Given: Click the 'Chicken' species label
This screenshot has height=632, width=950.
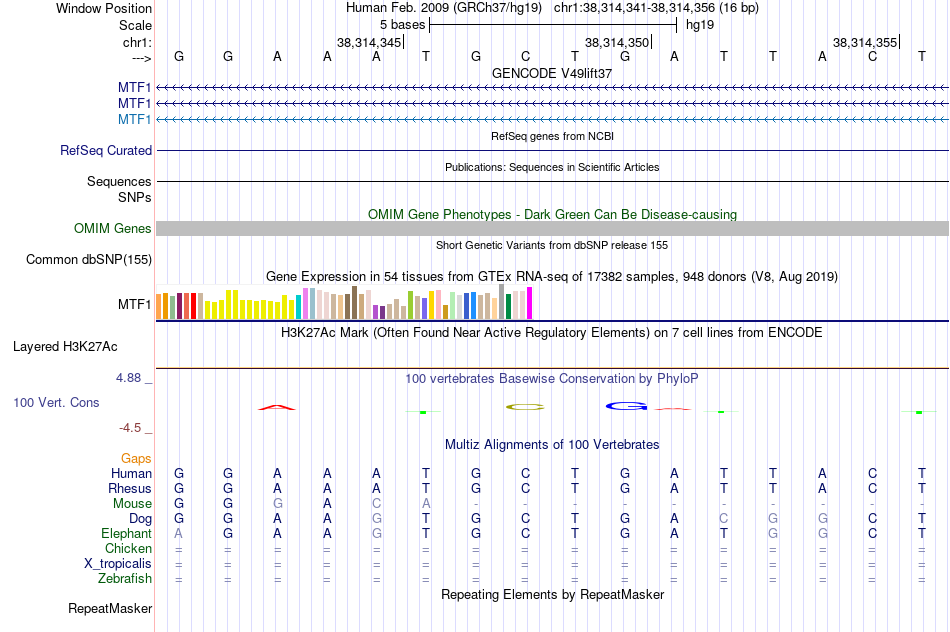Looking at the screenshot, I should tap(128, 548).
